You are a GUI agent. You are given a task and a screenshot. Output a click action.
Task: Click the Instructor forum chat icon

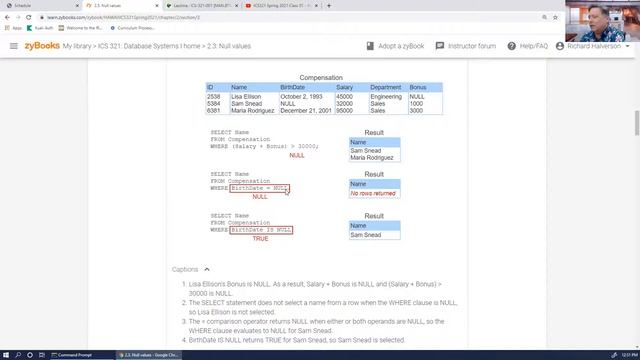[x=440, y=46]
